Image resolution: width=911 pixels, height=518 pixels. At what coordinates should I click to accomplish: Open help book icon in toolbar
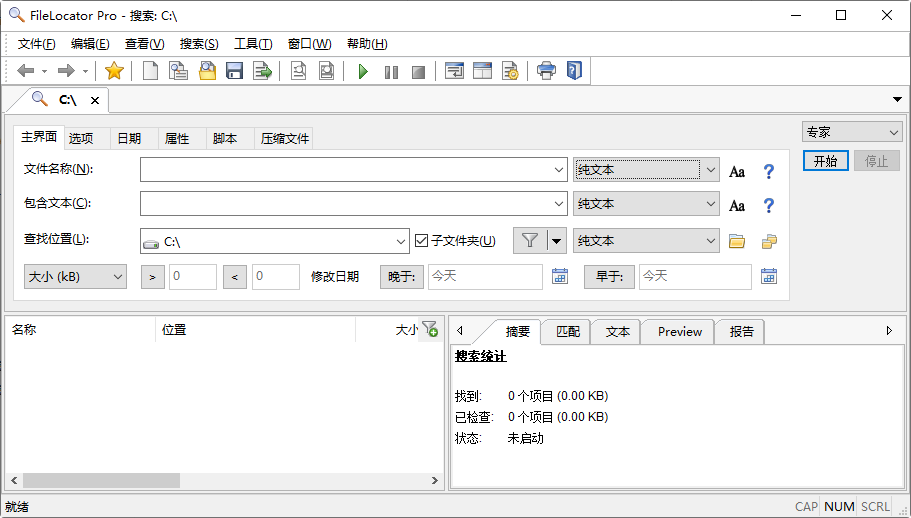pyautogui.click(x=574, y=71)
